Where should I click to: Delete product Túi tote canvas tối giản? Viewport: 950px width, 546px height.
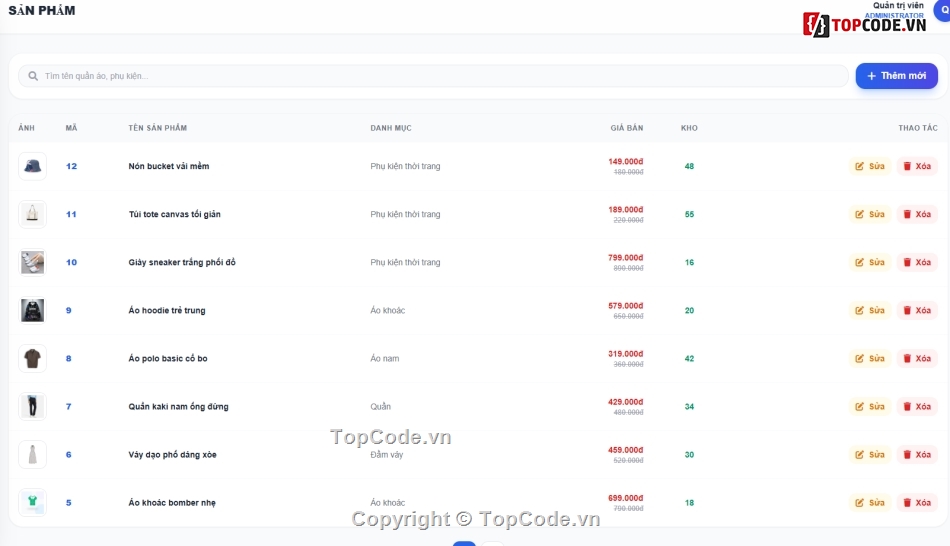(x=917, y=214)
